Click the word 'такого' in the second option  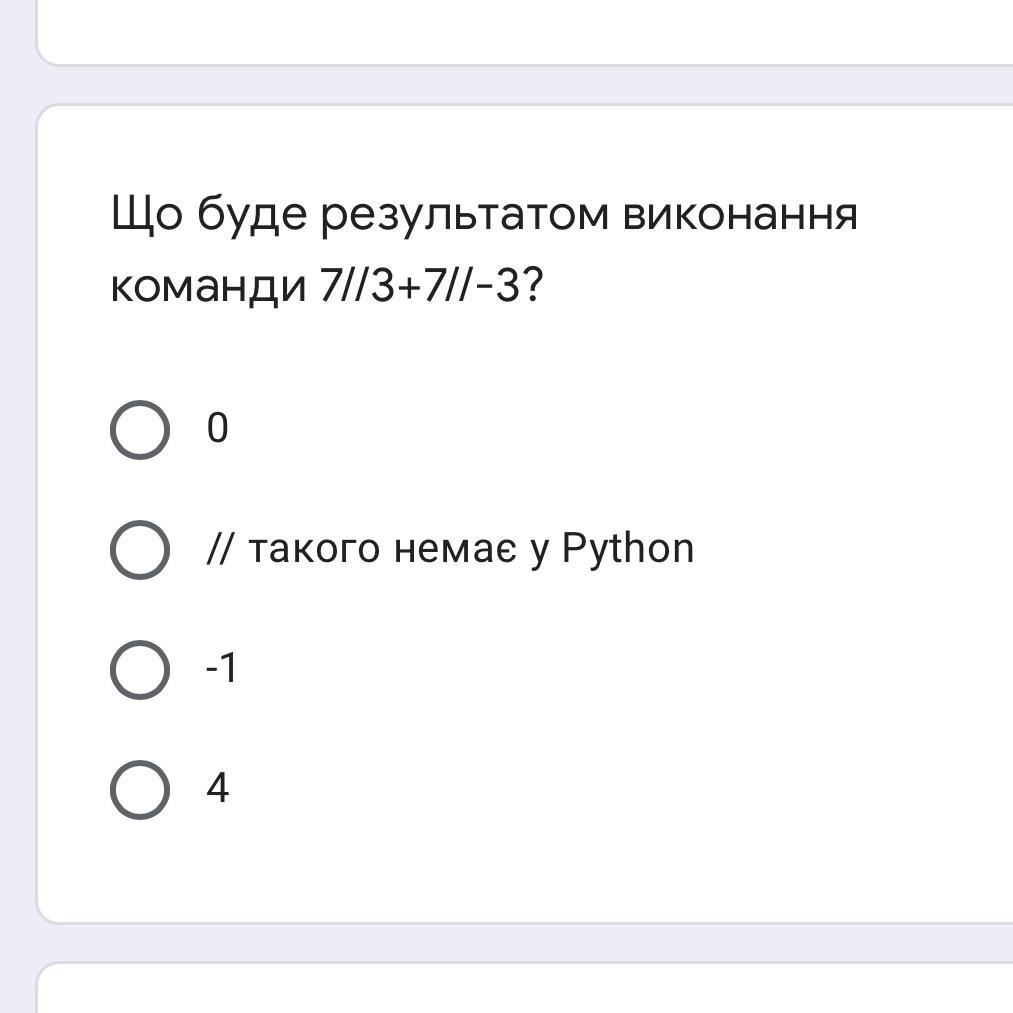point(314,550)
